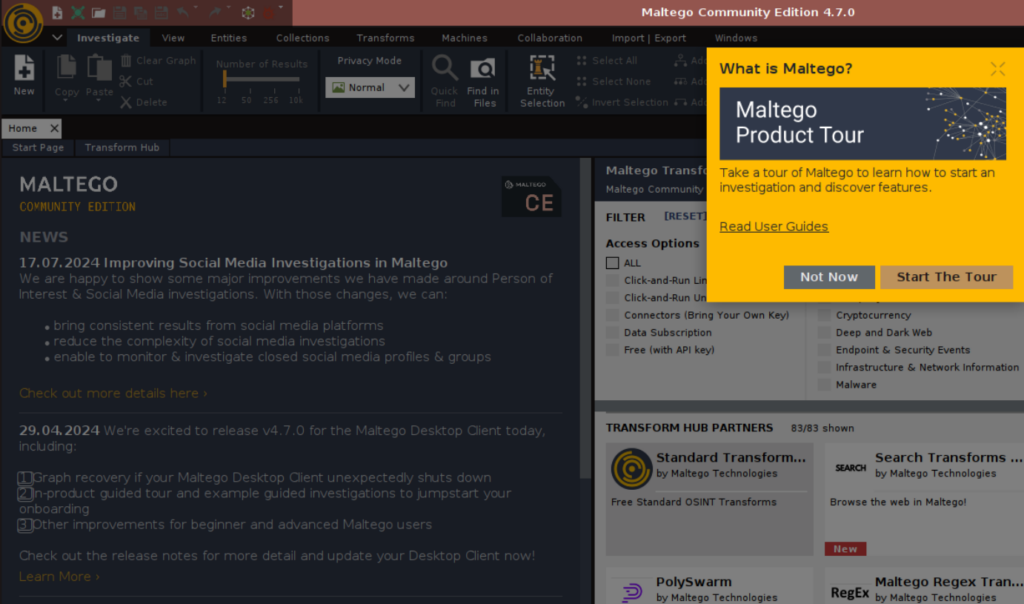Tick the ALL access options checkbox

[612, 263]
